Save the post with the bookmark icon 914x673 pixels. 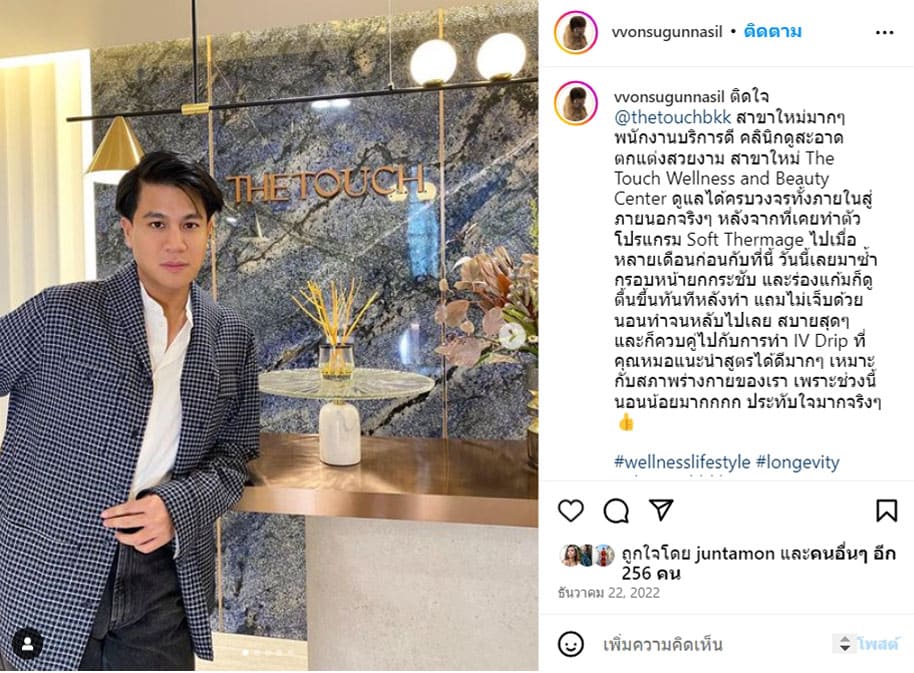click(886, 510)
